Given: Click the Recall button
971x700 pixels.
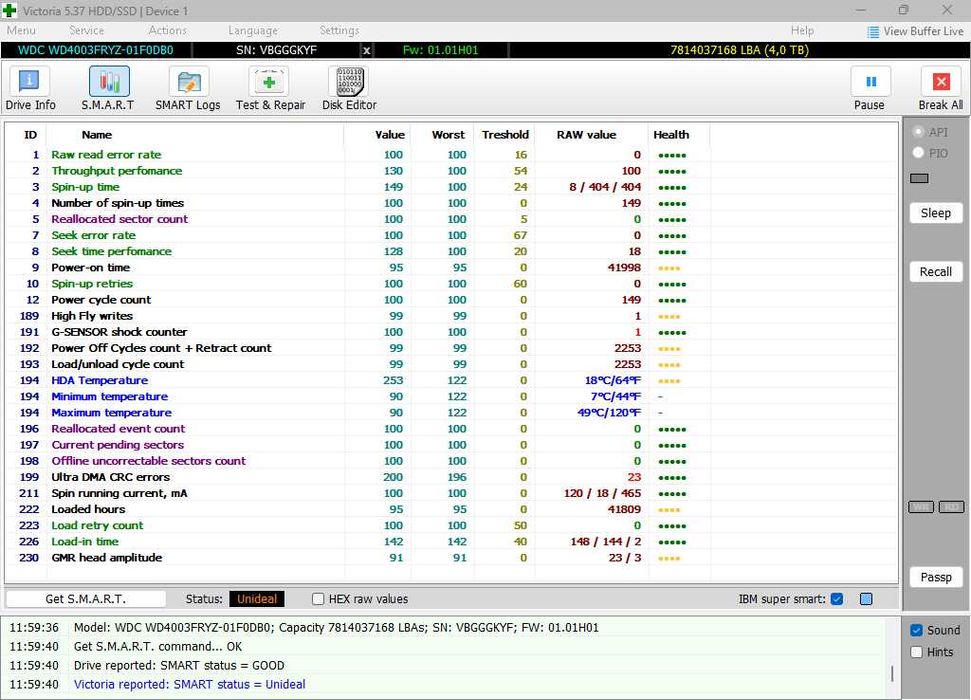Looking at the screenshot, I should tap(935, 272).
